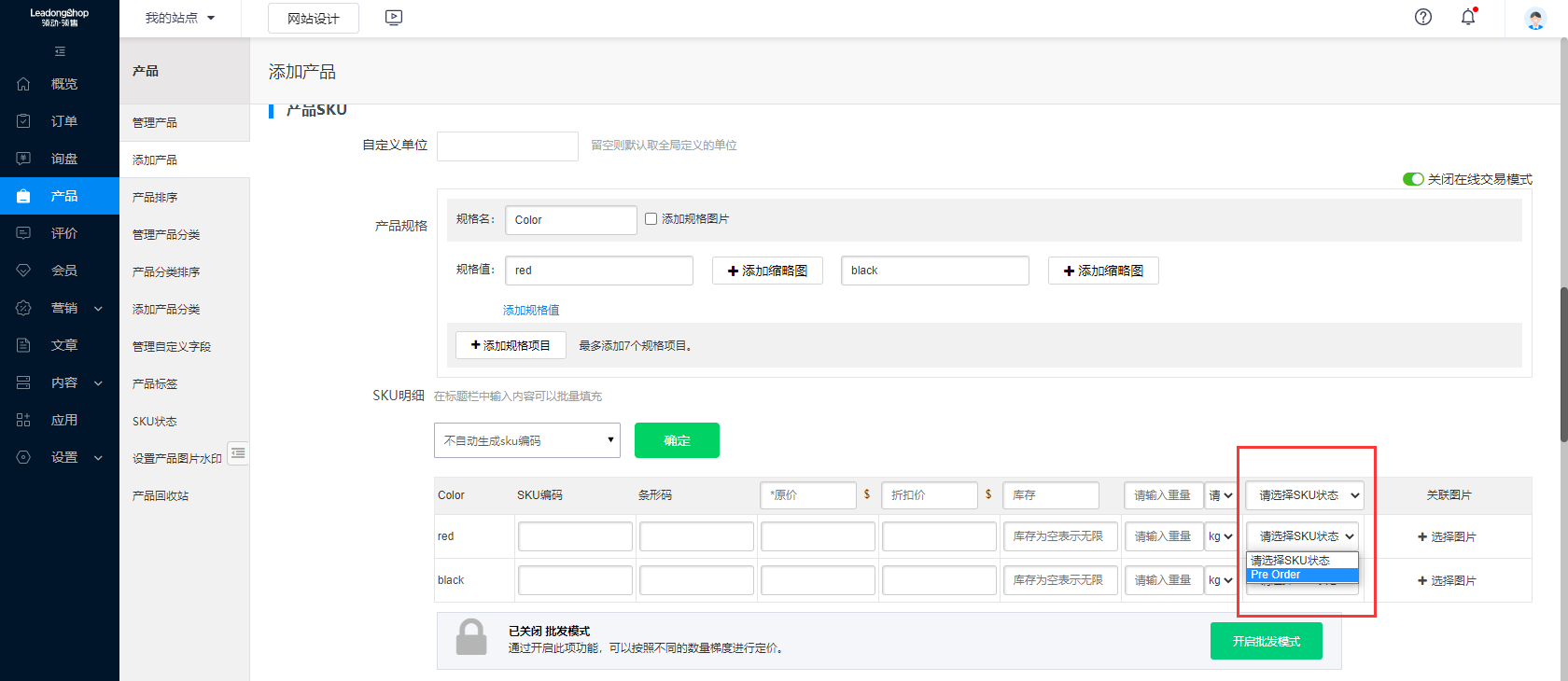The width and height of the screenshot is (1568, 681).
Task: Click the submenu collapse handle icon
Action: [x=238, y=453]
